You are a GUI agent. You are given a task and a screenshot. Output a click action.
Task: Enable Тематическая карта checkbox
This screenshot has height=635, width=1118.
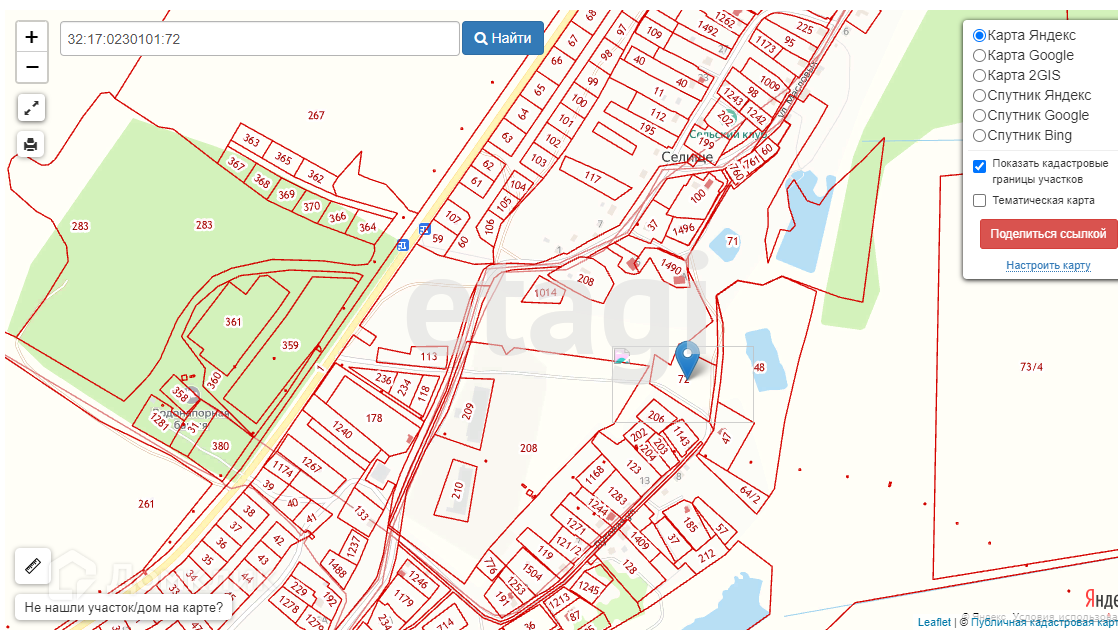(x=980, y=200)
